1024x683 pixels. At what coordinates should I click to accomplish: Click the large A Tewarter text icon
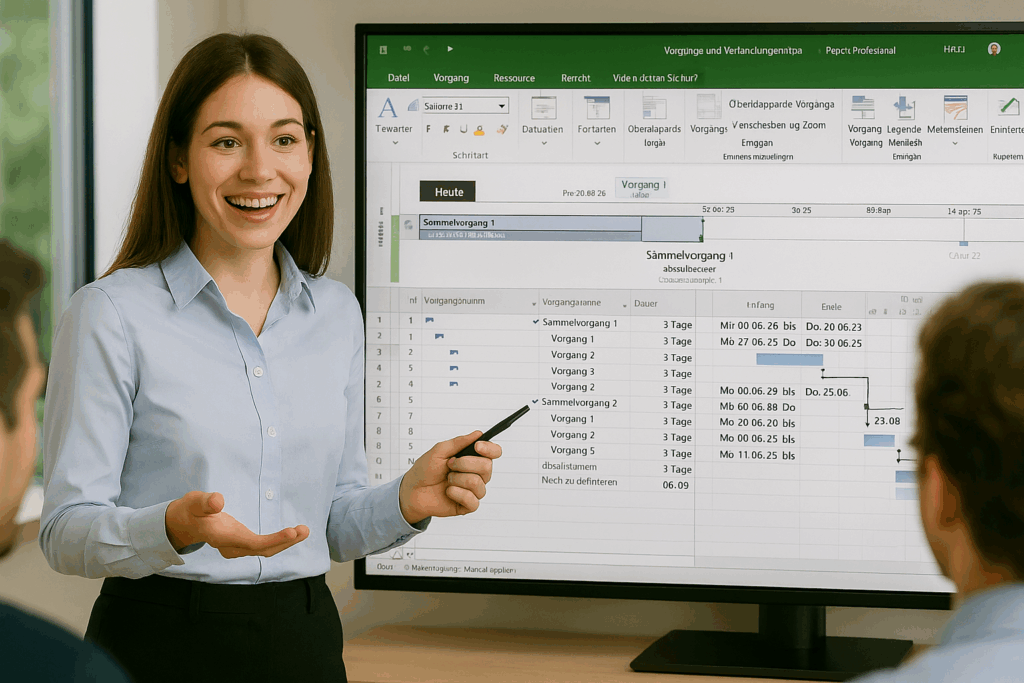click(388, 108)
